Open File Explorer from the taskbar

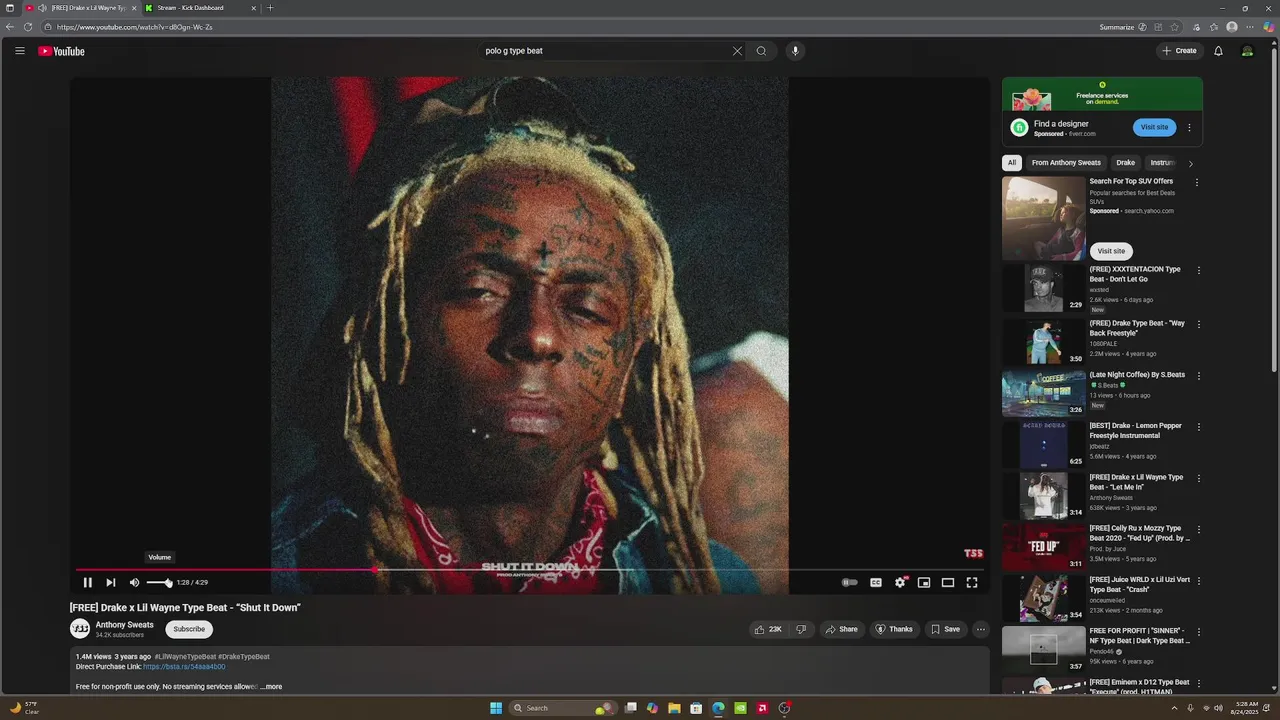(x=674, y=708)
